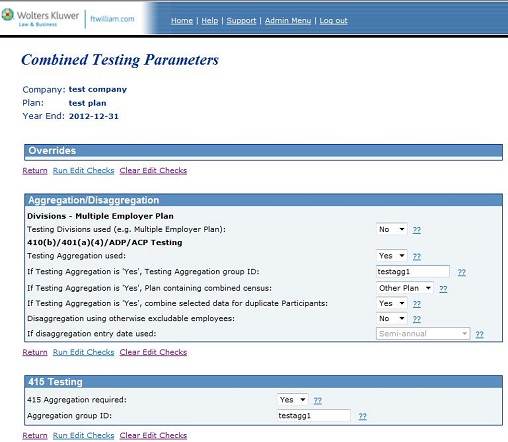Go to Home in top navigation
508x442 pixels.
pyautogui.click(x=182, y=21)
